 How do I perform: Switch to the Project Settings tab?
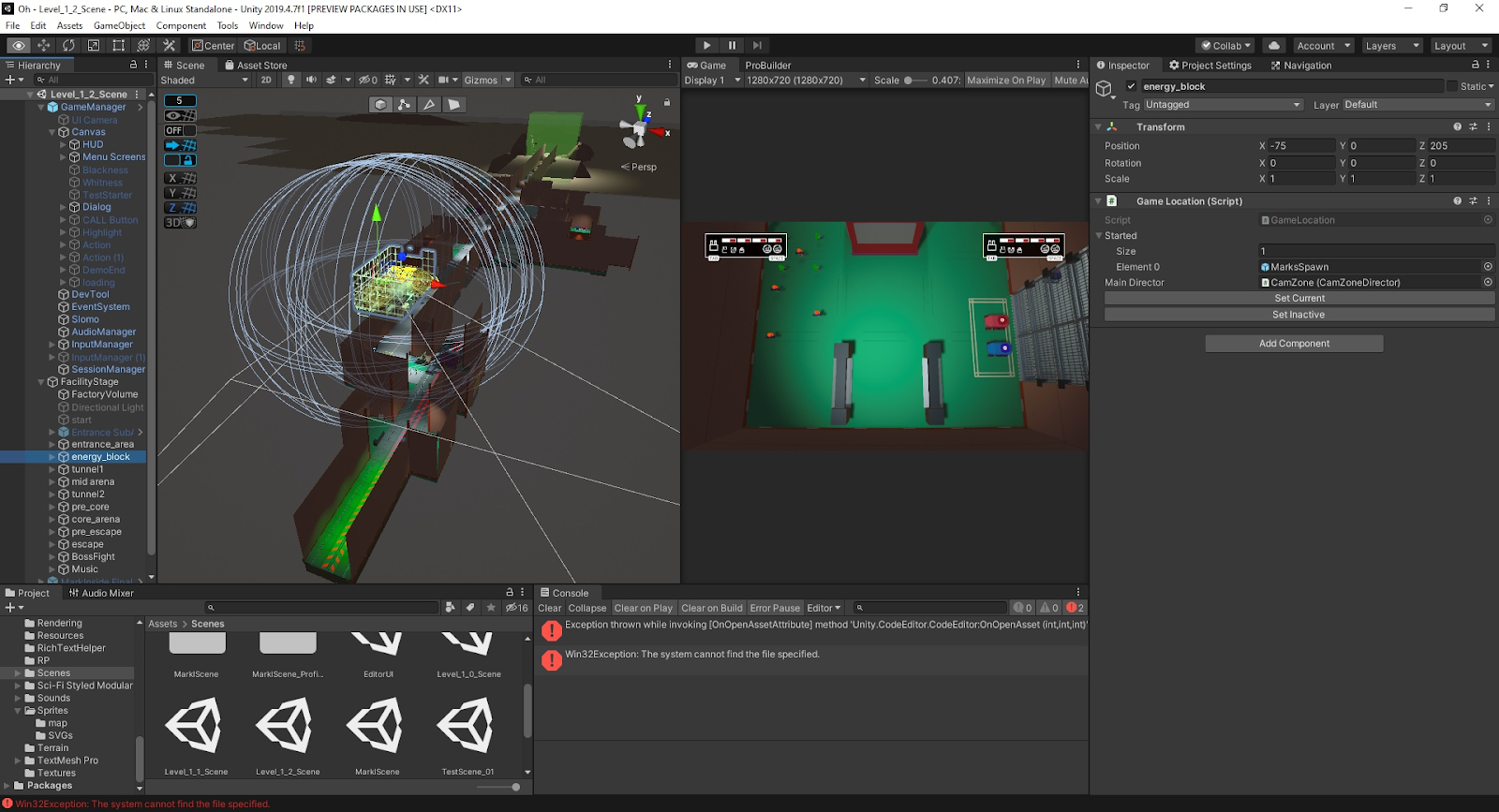coord(1210,65)
